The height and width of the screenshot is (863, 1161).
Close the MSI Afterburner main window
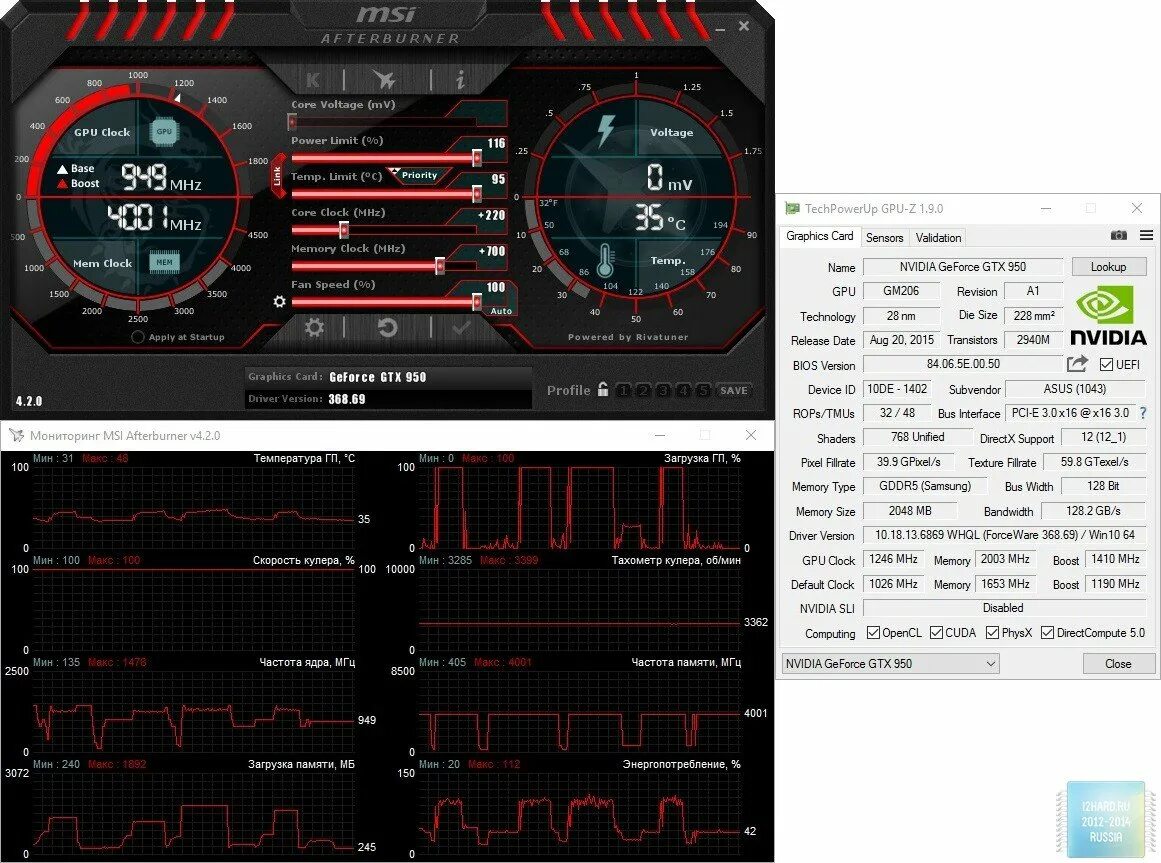743,26
